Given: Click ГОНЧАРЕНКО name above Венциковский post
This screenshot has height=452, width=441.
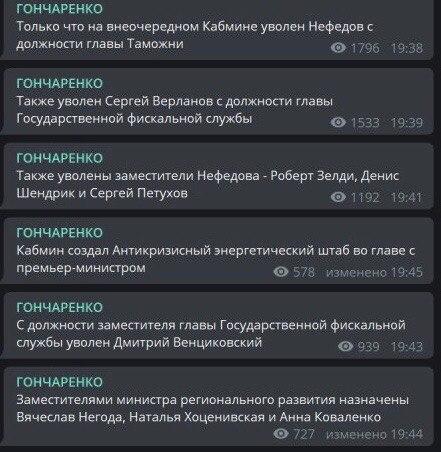Looking at the screenshot, I should [60, 307].
